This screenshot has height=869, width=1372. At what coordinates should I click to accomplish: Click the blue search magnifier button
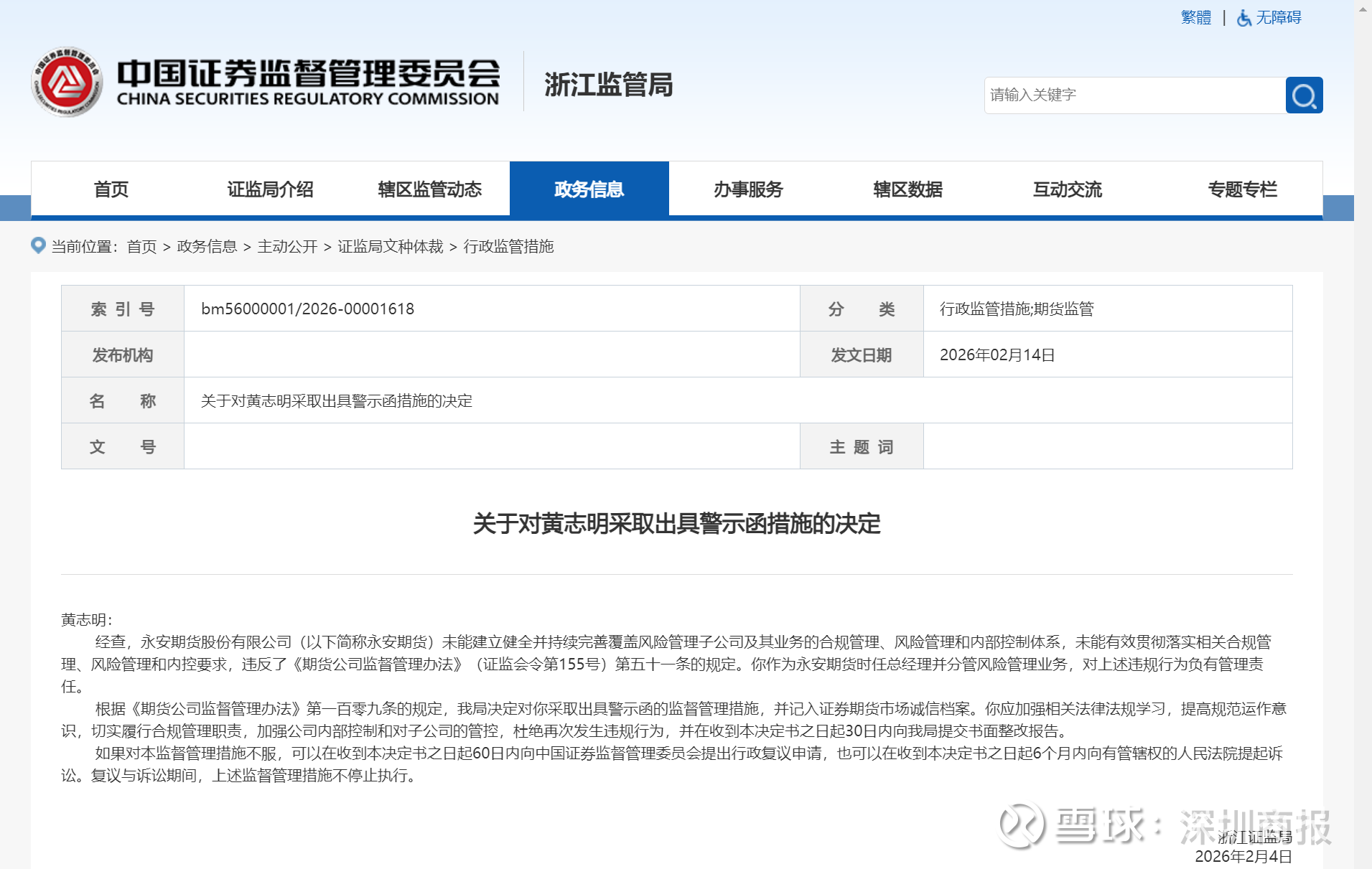point(1304,95)
